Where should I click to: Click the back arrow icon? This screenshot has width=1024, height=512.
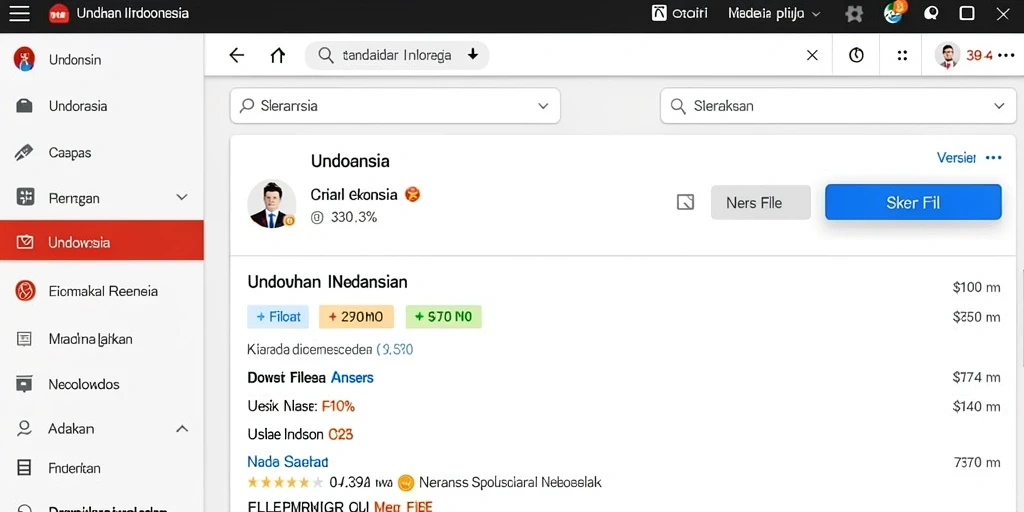[x=236, y=56]
